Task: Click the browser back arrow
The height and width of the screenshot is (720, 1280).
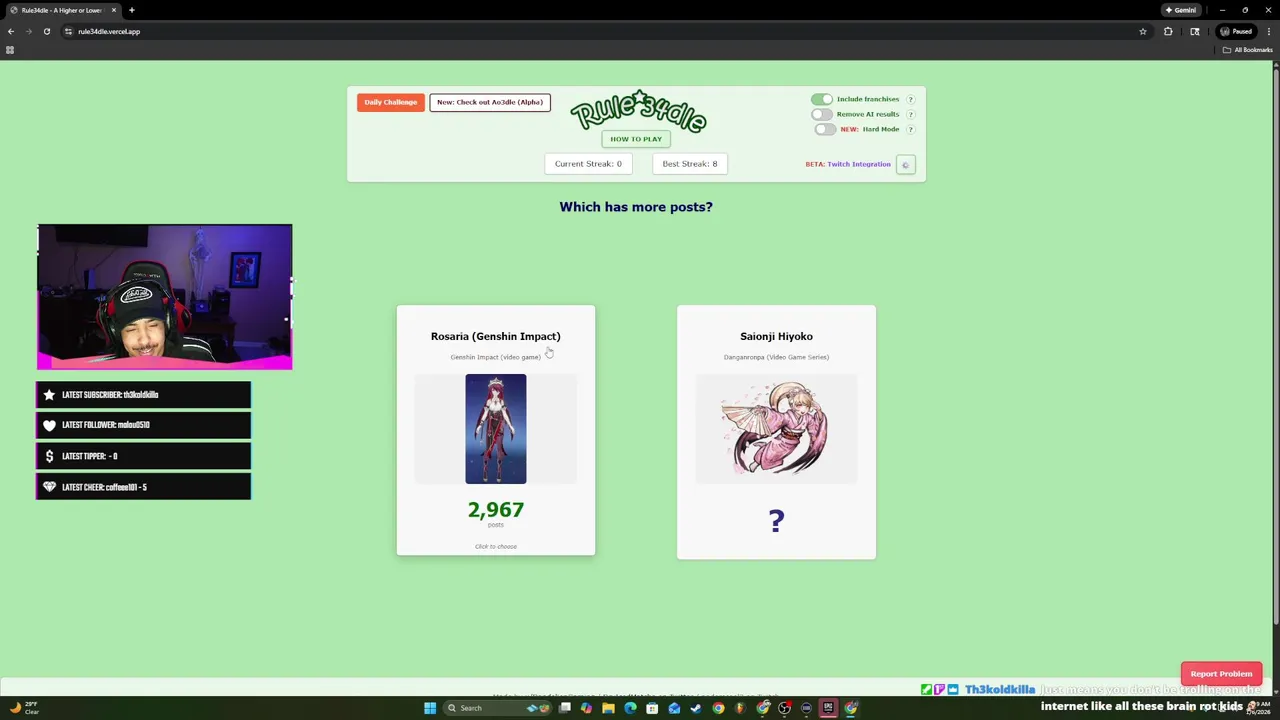Action: pyautogui.click(x=11, y=31)
